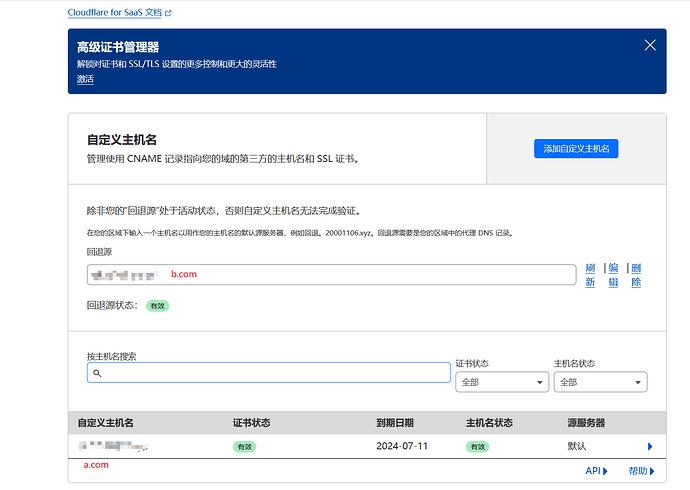Image resolution: width=690 pixels, height=490 pixels.
Task: Click the 自定义主机名 column header
Action: tap(106, 423)
